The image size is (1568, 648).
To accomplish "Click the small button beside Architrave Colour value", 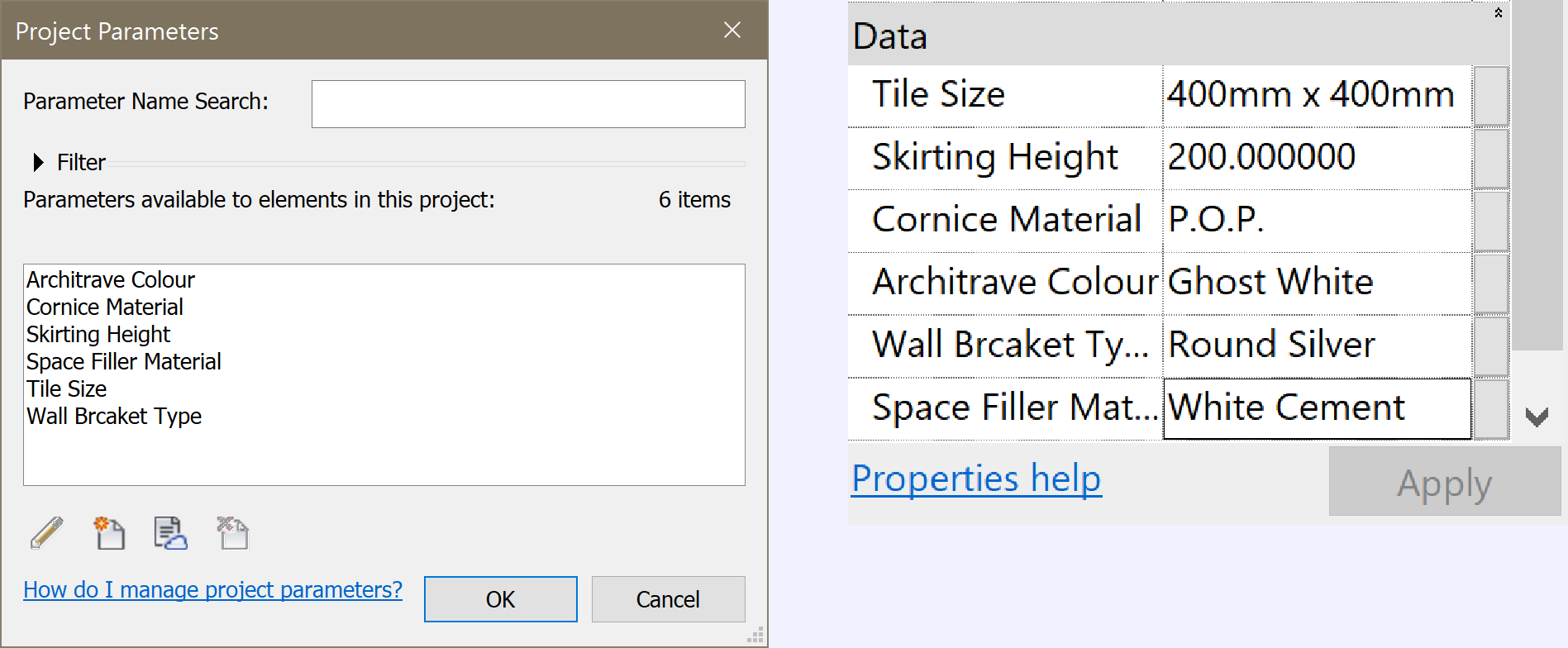I will [1491, 284].
